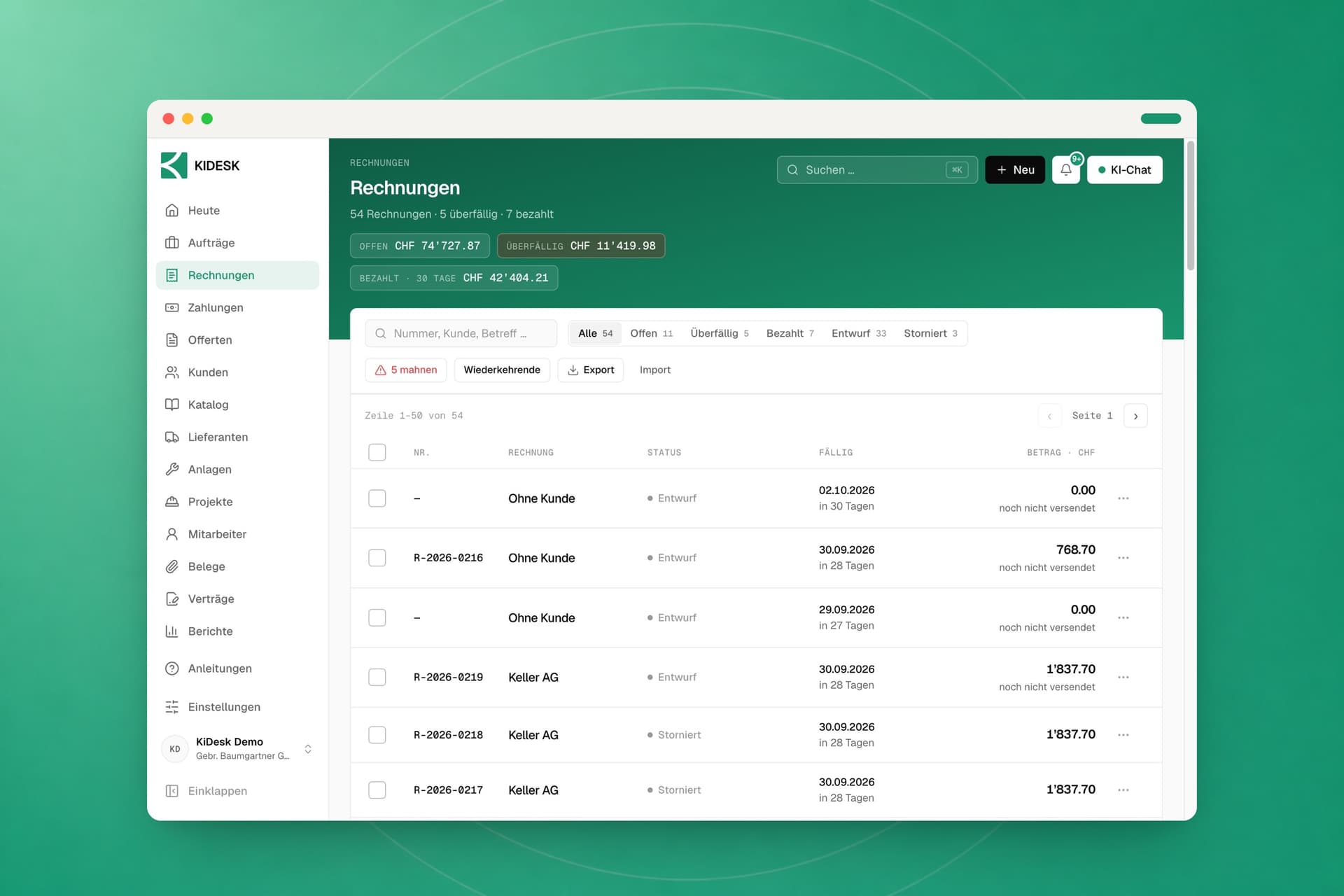The width and height of the screenshot is (1344, 896).
Task: Filter by the Entwurf tab
Action: tap(858, 333)
